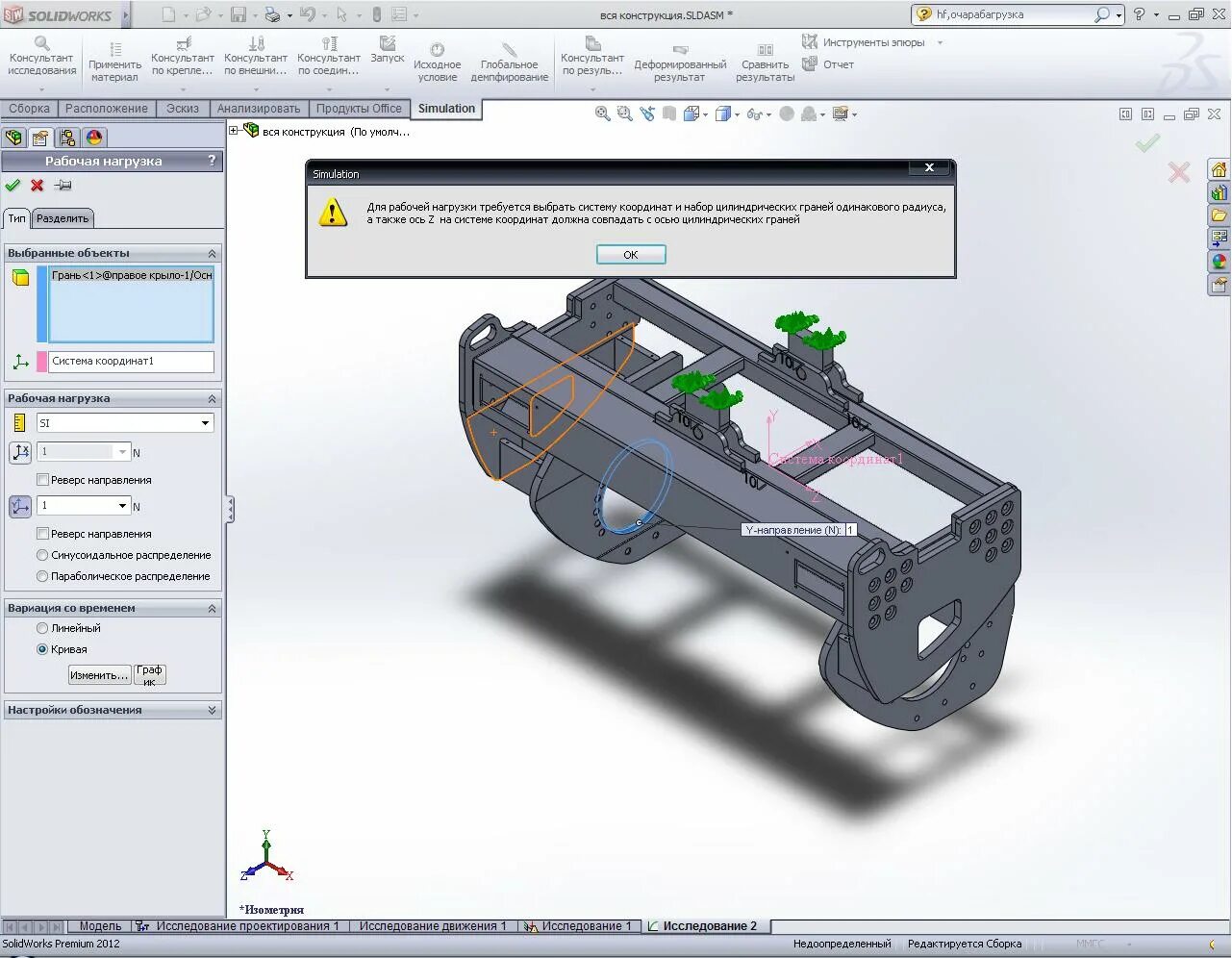Click Сравнить результаты tool
The height and width of the screenshot is (958, 1232).
pos(766,63)
